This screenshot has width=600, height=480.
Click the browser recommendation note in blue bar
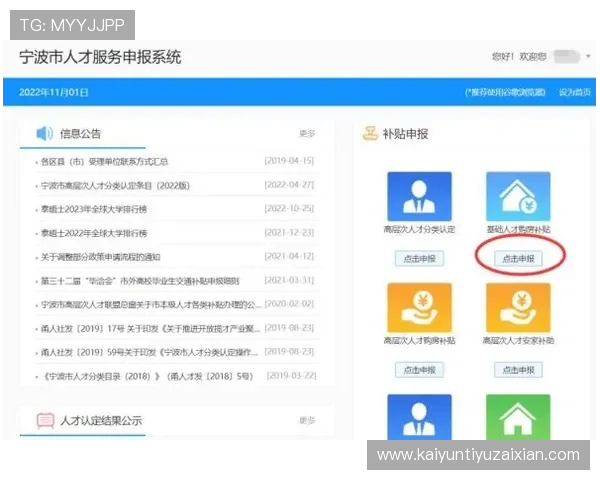point(505,92)
